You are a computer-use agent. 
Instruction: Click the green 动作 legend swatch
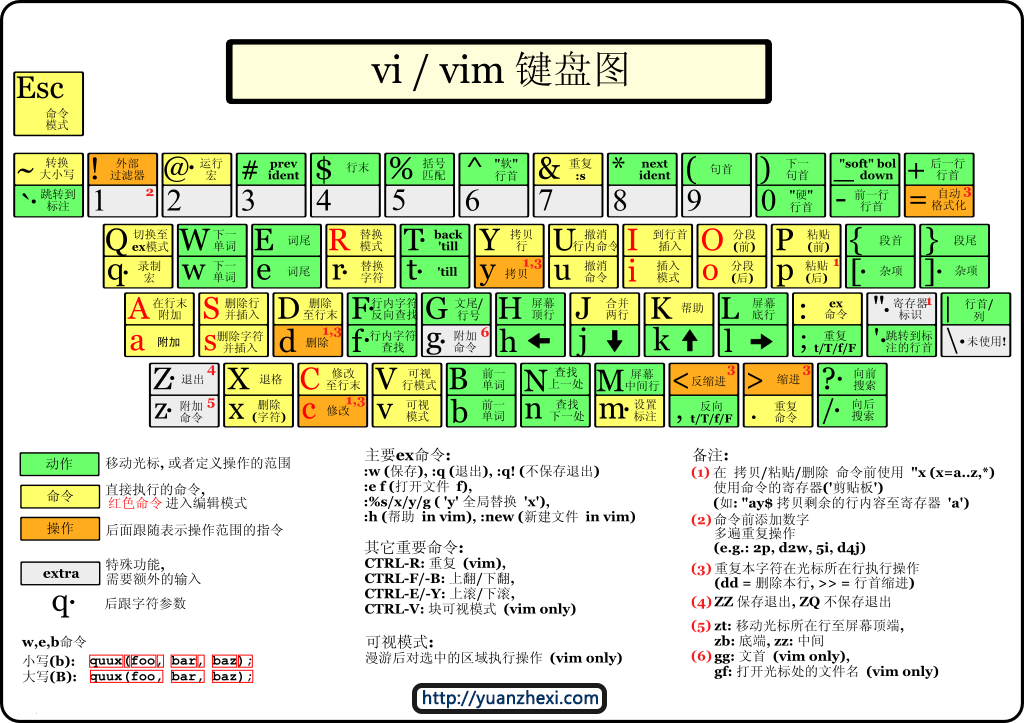click(59, 464)
